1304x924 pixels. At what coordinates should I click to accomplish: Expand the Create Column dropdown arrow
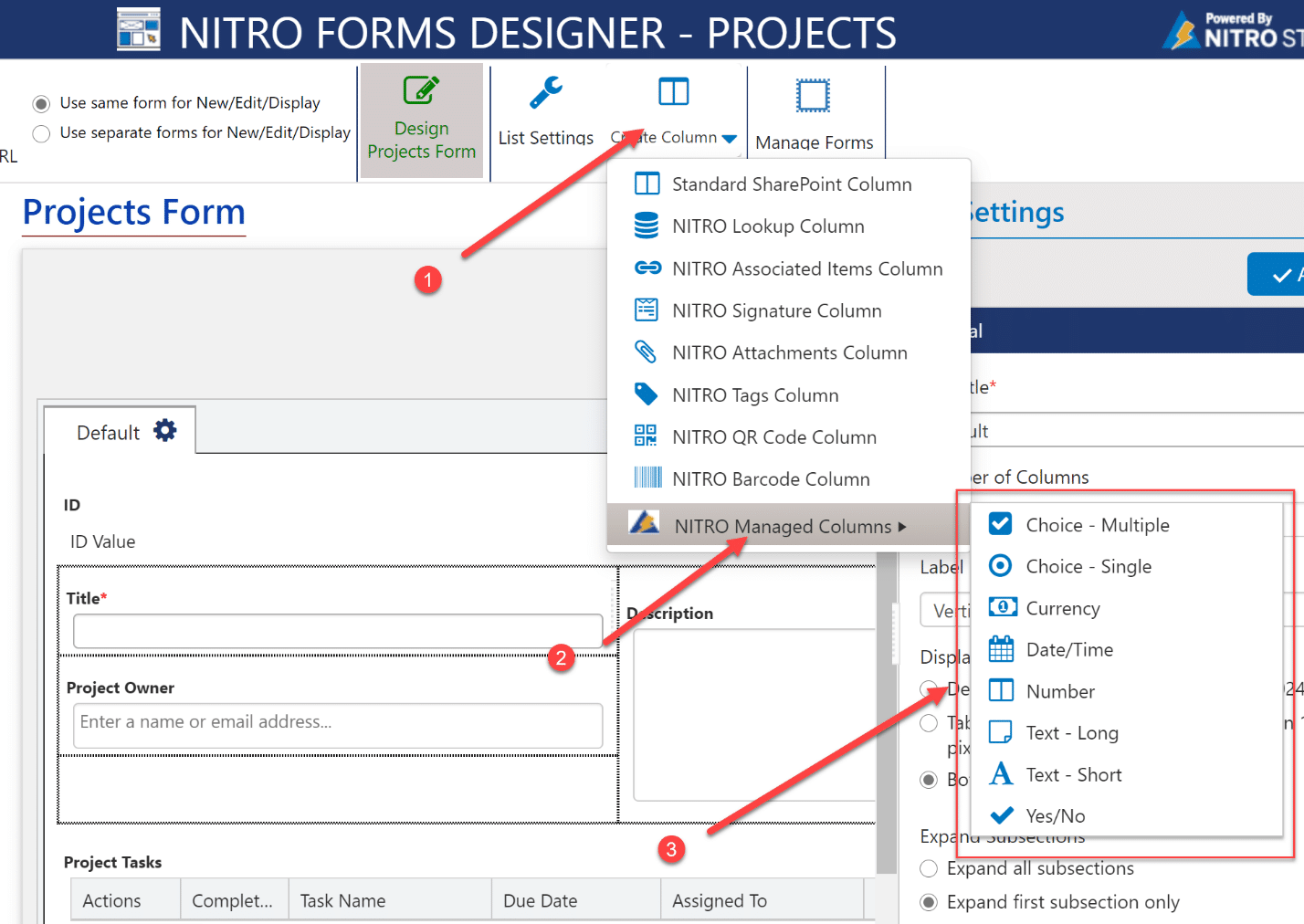click(729, 139)
